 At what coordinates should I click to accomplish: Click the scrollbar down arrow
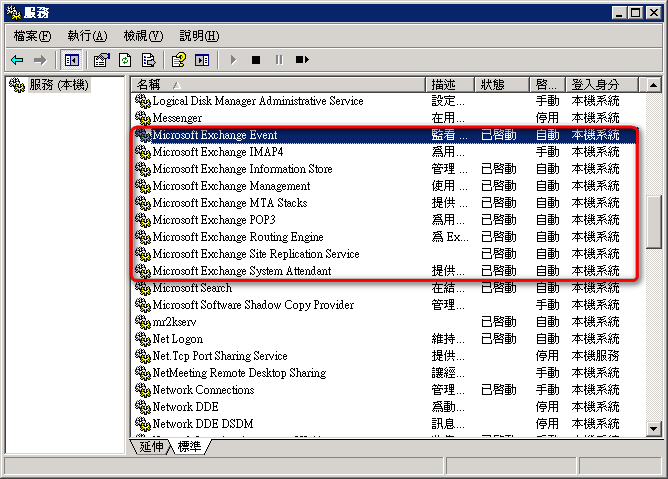pos(654,428)
